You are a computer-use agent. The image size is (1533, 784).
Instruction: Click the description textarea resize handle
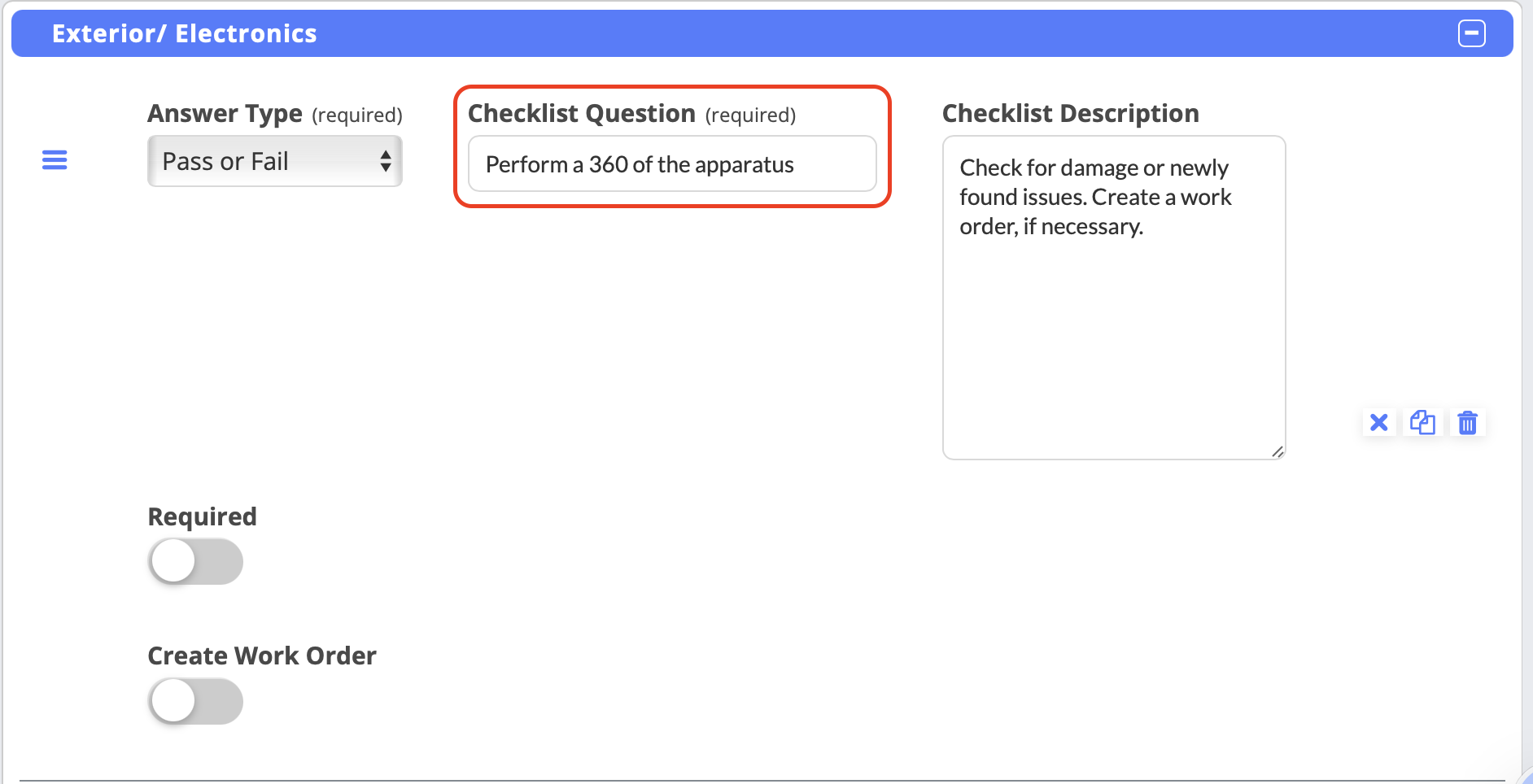(1277, 451)
